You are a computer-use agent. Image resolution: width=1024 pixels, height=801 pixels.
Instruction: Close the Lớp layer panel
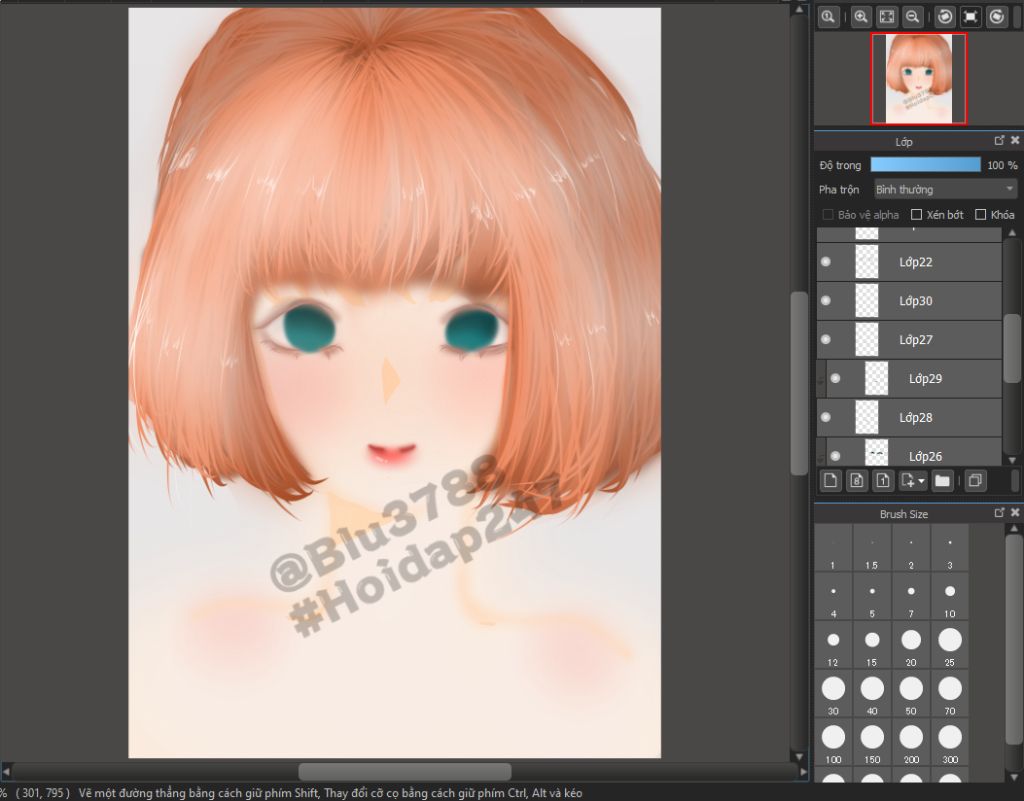[x=1014, y=140]
